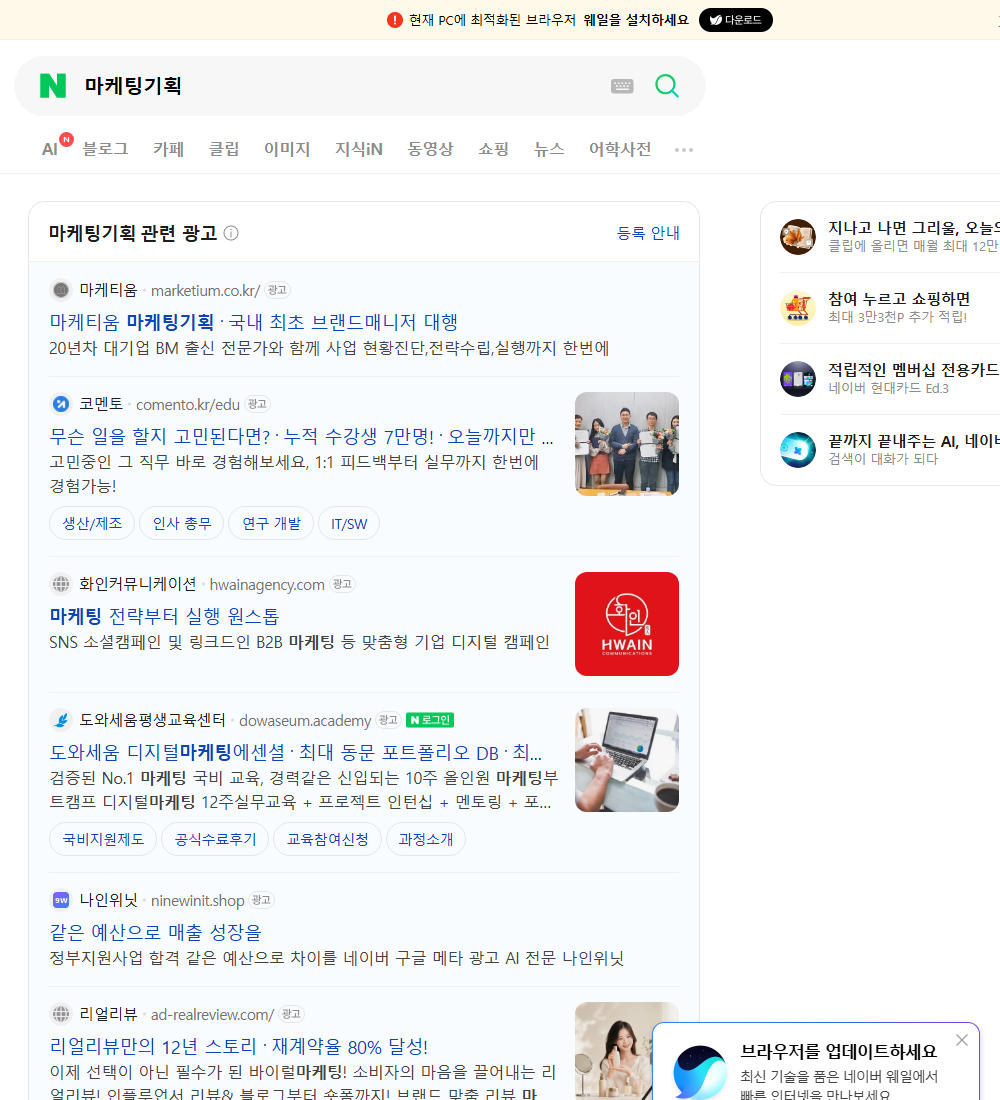Click the 네이버 현대카드 Ed.3 subtitle

click(x=888, y=388)
